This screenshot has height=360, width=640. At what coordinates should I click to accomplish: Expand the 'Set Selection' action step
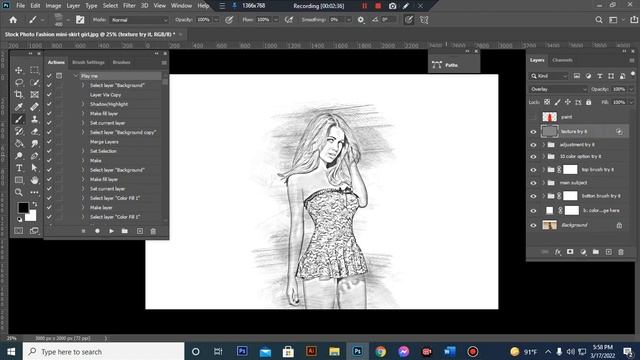click(83, 151)
